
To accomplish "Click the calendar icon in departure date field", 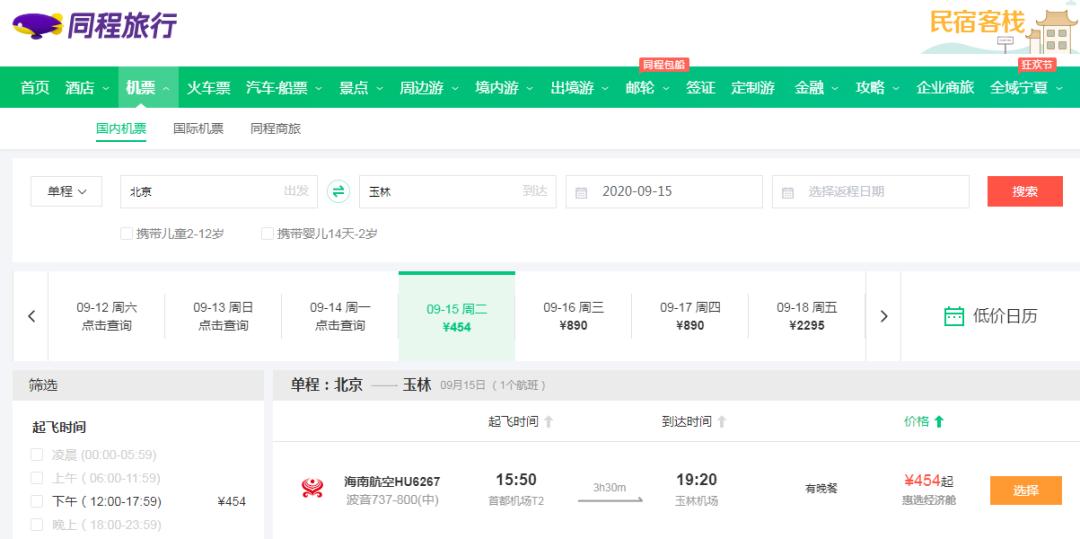I will pos(582,192).
